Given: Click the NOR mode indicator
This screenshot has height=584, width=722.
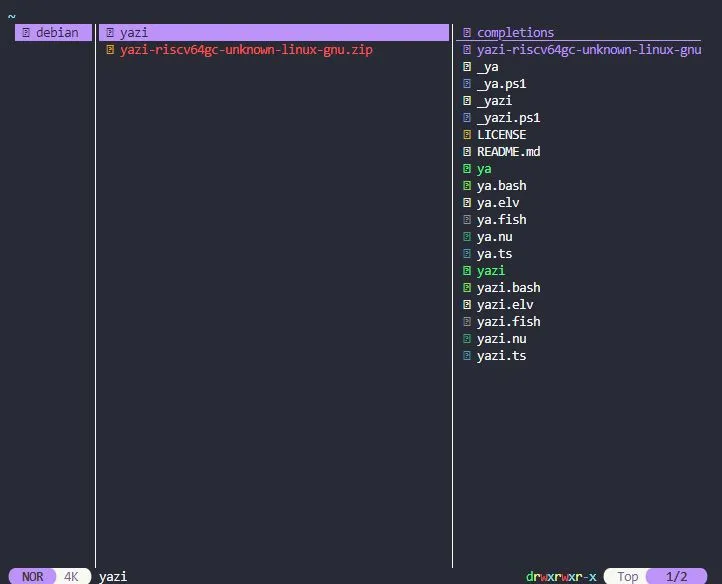Looking at the screenshot, I should point(32,577).
